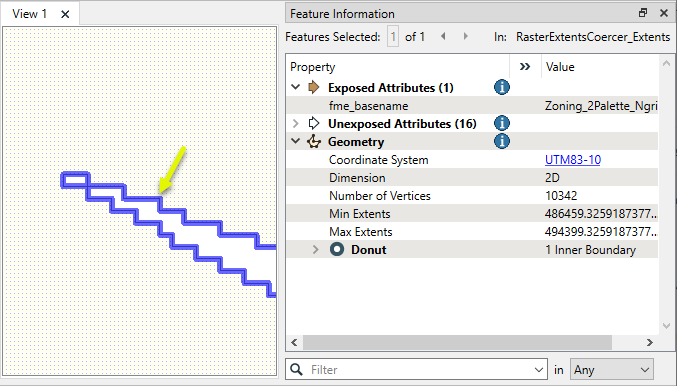Open the Filter history dropdown arrow
The image size is (677, 386).
point(538,370)
